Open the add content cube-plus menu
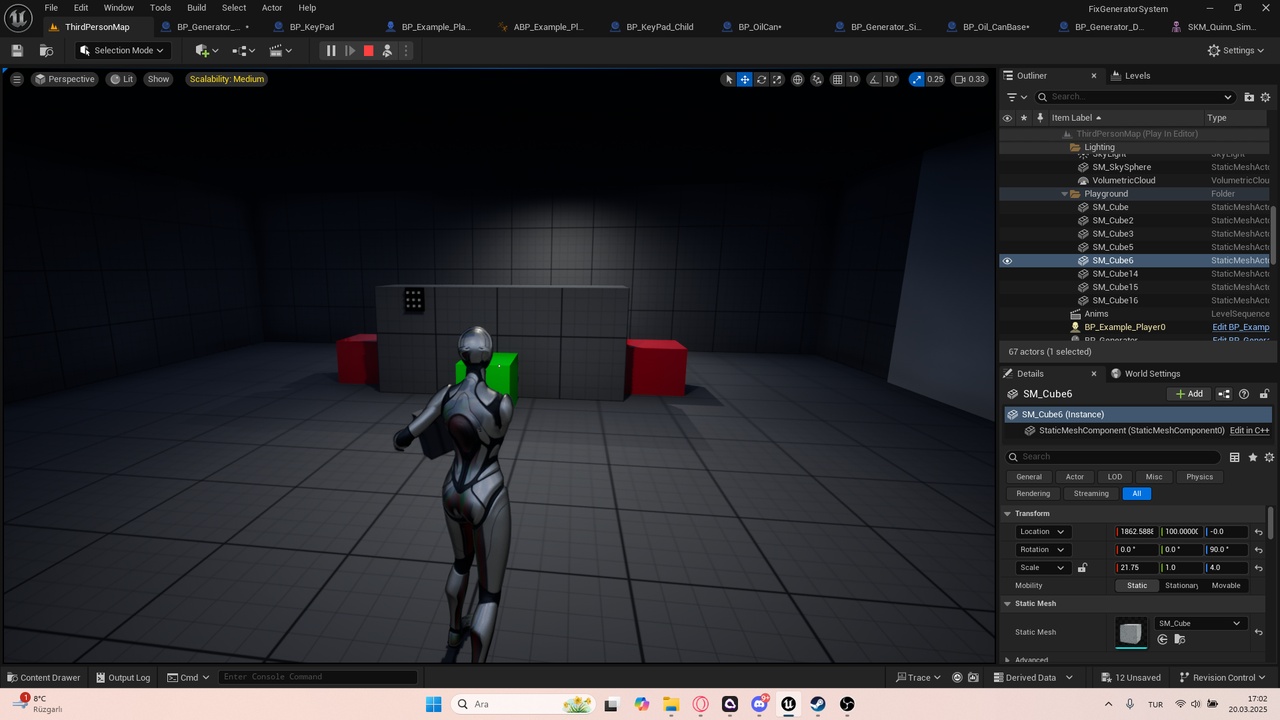Viewport: 1280px width, 720px height. (207, 50)
